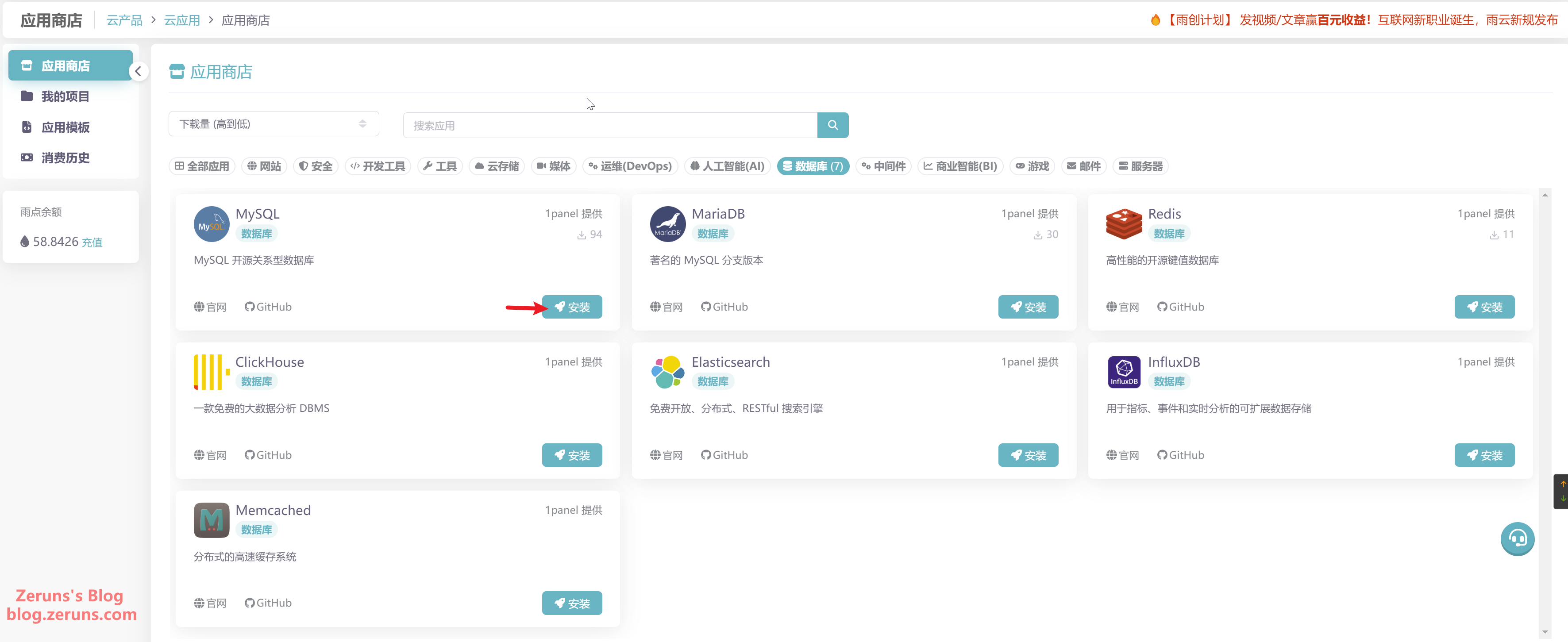
Task: Open 应用商店 in the sidebar
Action: click(x=71, y=66)
